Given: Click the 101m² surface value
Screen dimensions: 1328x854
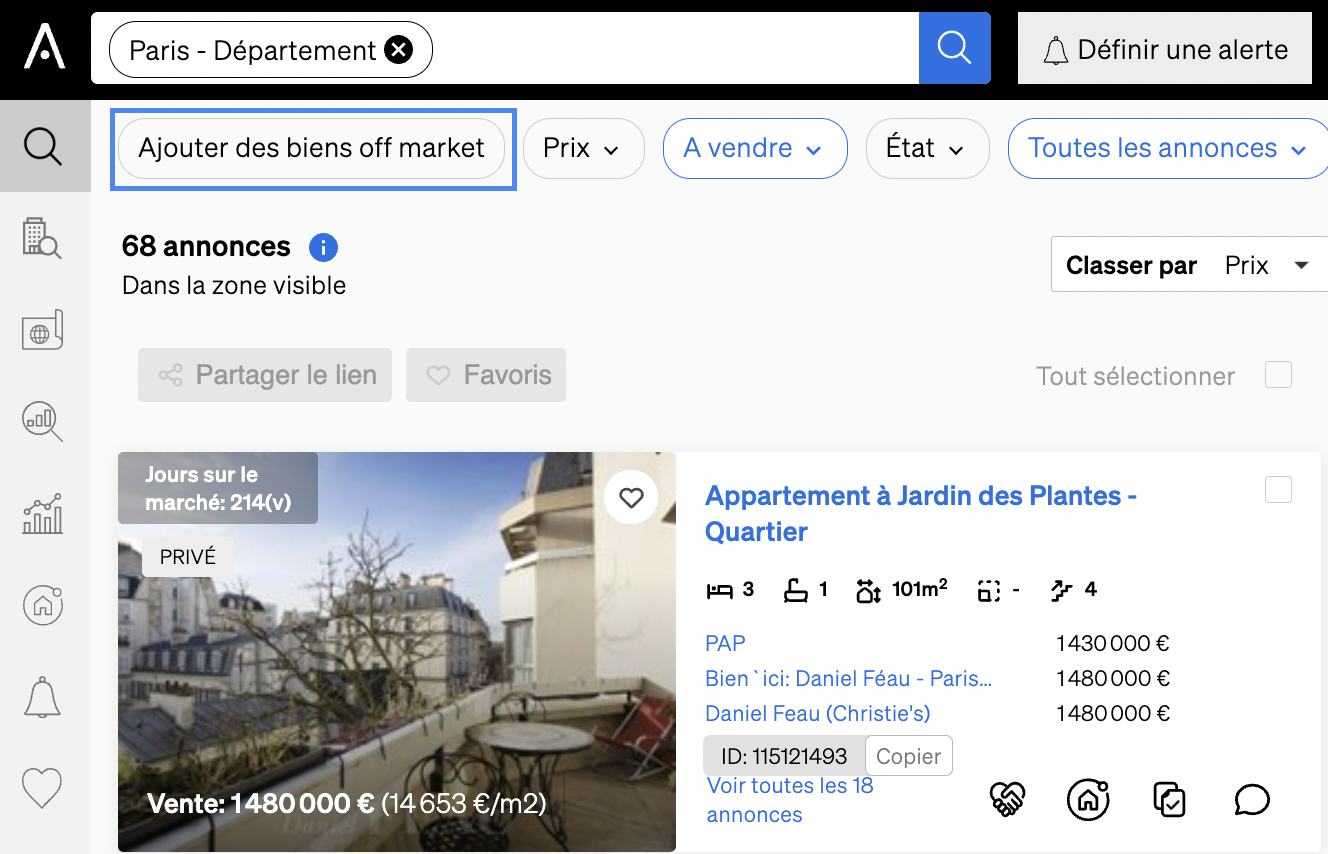Looking at the screenshot, I should 919,589.
